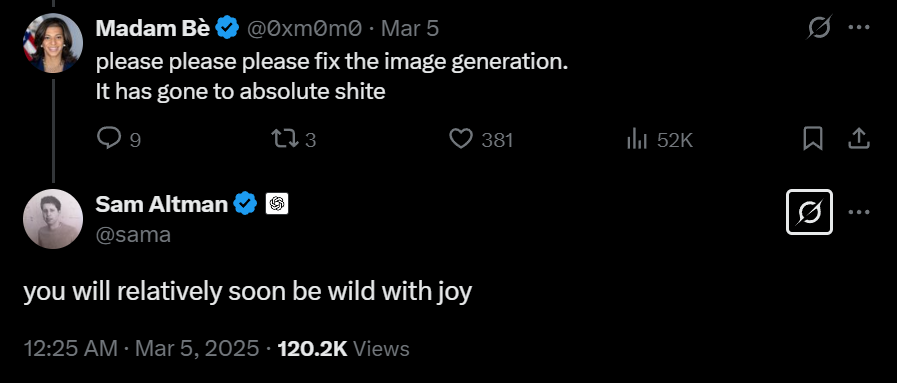Click Grok icon on Madam Bè's post
This screenshot has height=383, width=897.
pos(819,27)
